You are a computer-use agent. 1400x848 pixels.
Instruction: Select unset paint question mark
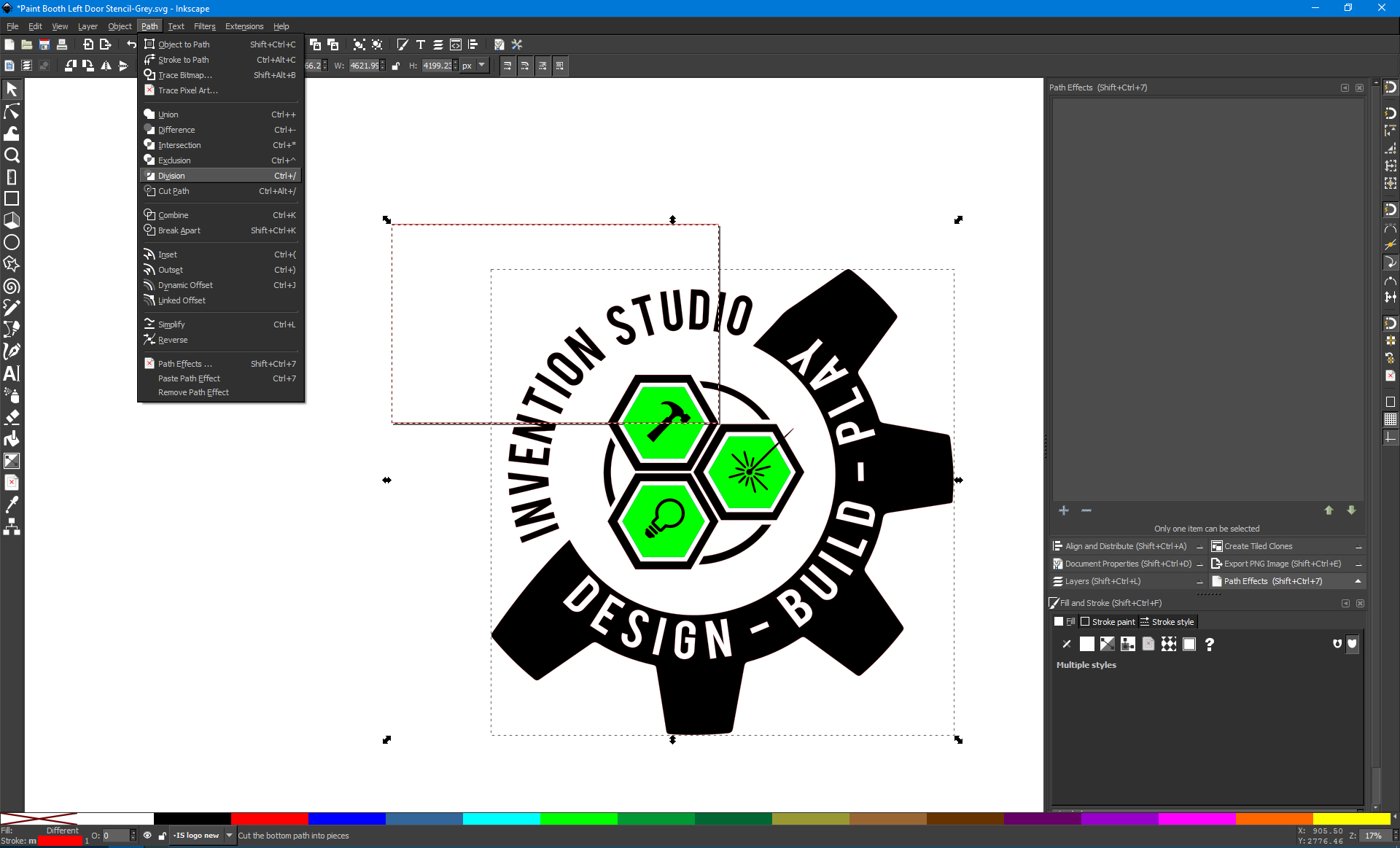pos(1210,644)
